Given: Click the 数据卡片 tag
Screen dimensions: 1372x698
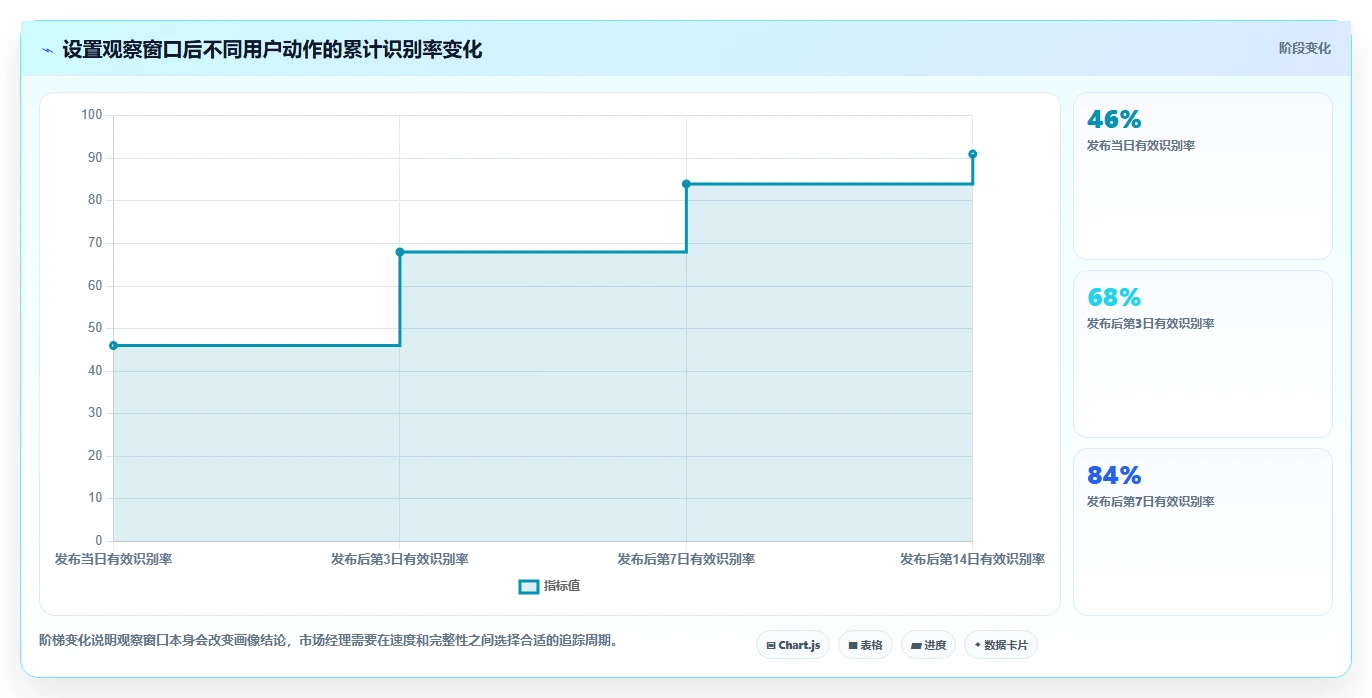Looking at the screenshot, I should (1000, 645).
